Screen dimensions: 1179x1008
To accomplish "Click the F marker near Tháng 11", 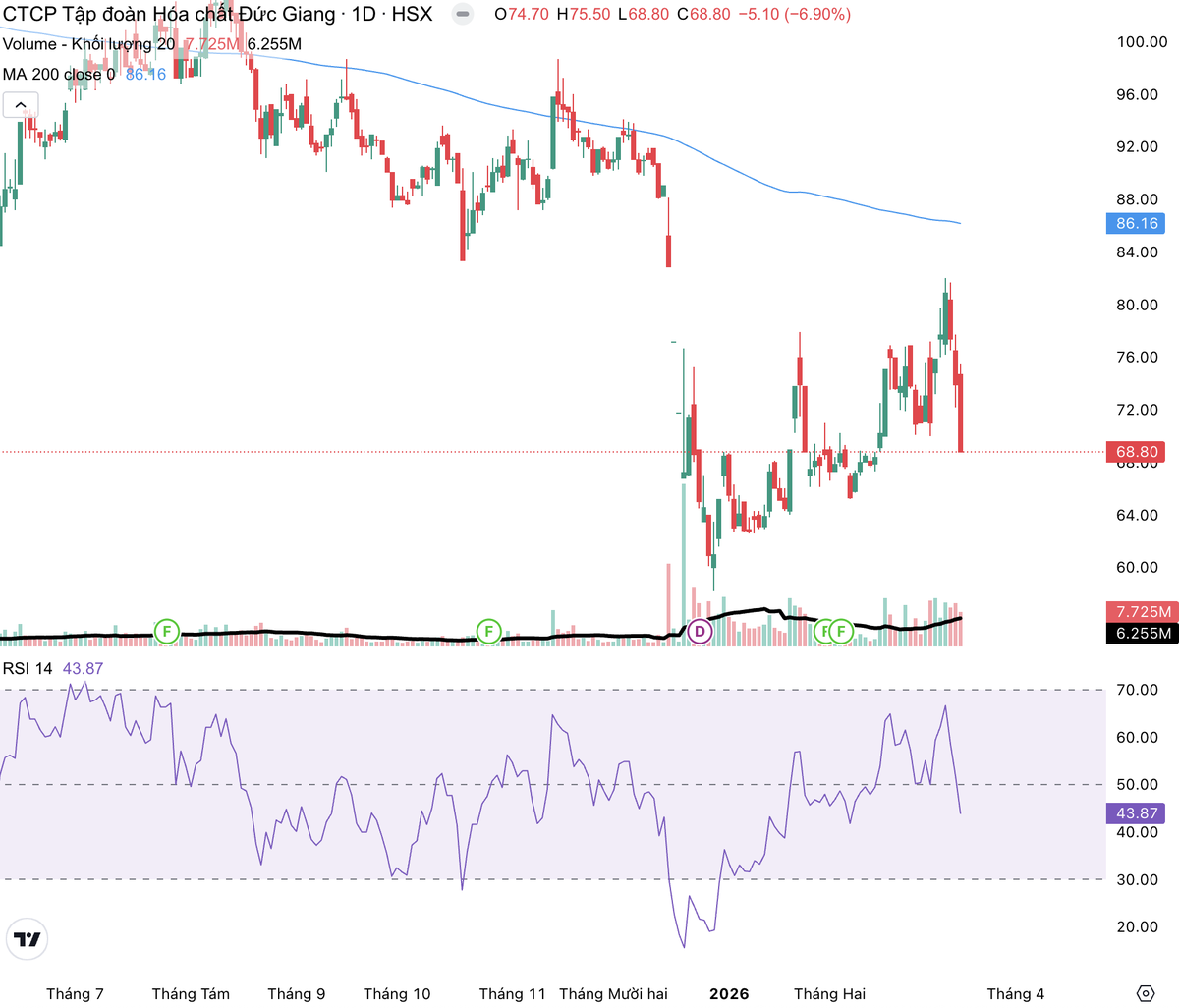I will pyautogui.click(x=488, y=631).
